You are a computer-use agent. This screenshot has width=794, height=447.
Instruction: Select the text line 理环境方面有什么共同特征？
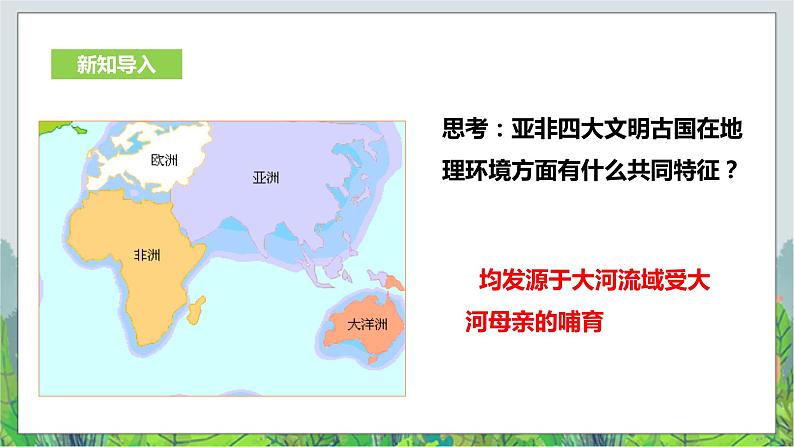595,173
